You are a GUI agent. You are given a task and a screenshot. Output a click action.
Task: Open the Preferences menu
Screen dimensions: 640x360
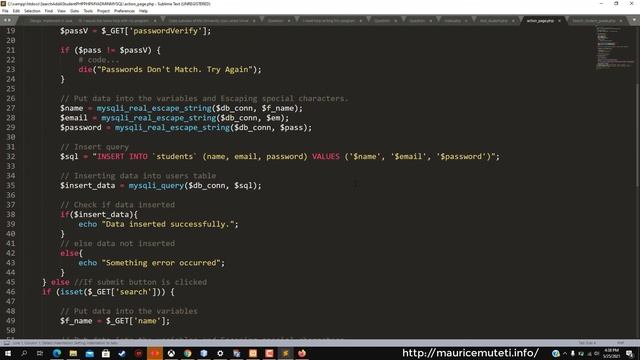(124, 11)
